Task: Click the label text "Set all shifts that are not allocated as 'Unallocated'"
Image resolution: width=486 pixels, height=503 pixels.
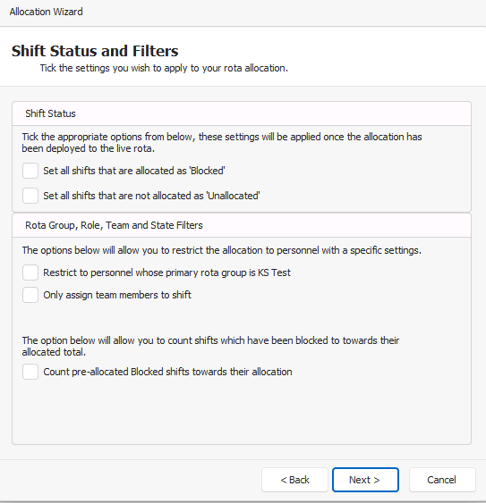Action: (x=152, y=196)
